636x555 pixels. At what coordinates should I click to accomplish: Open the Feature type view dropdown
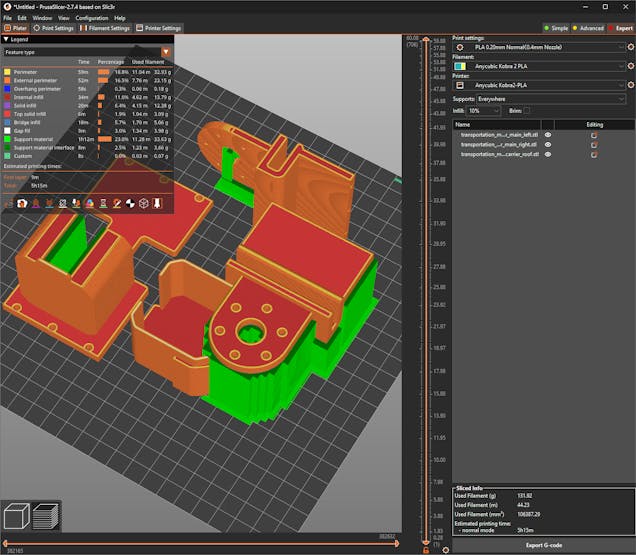tap(166, 51)
